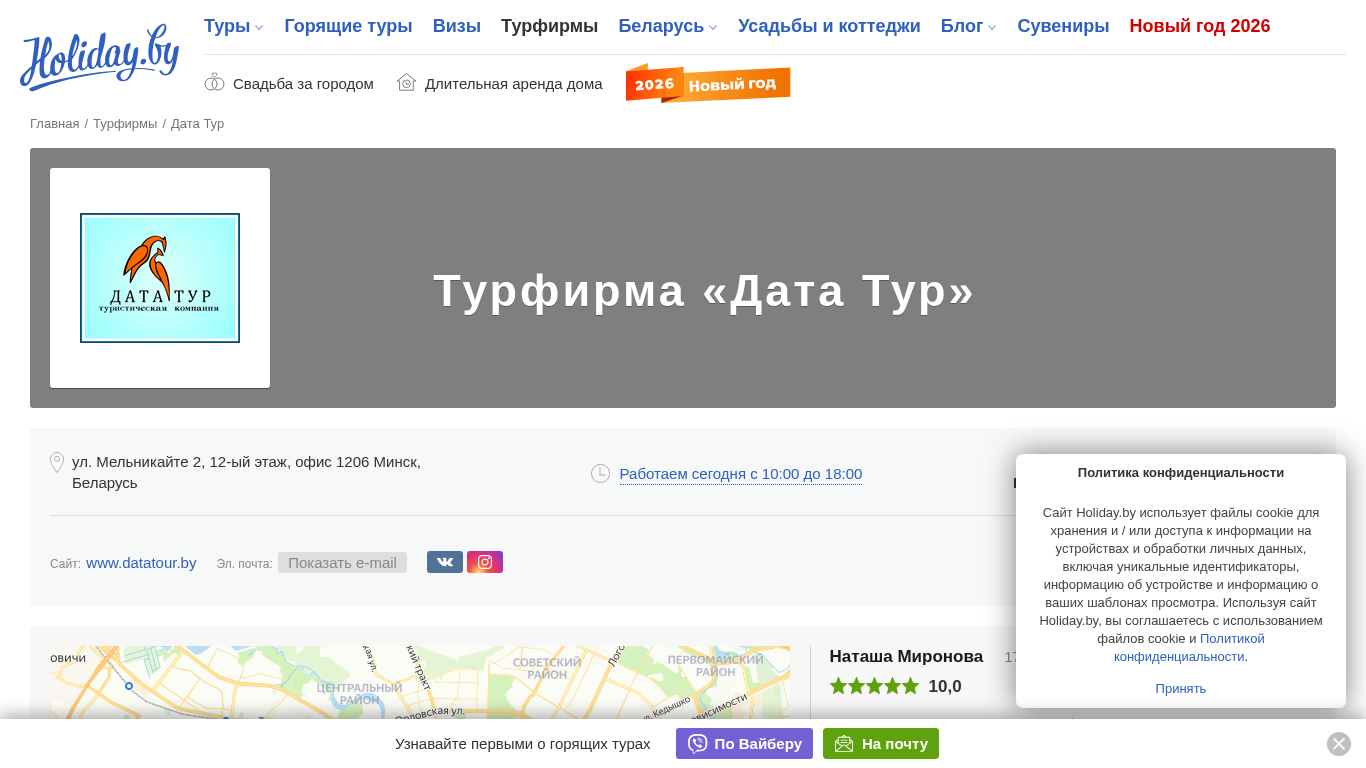Open the Instagram social icon
The height and width of the screenshot is (768, 1366).
485,562
